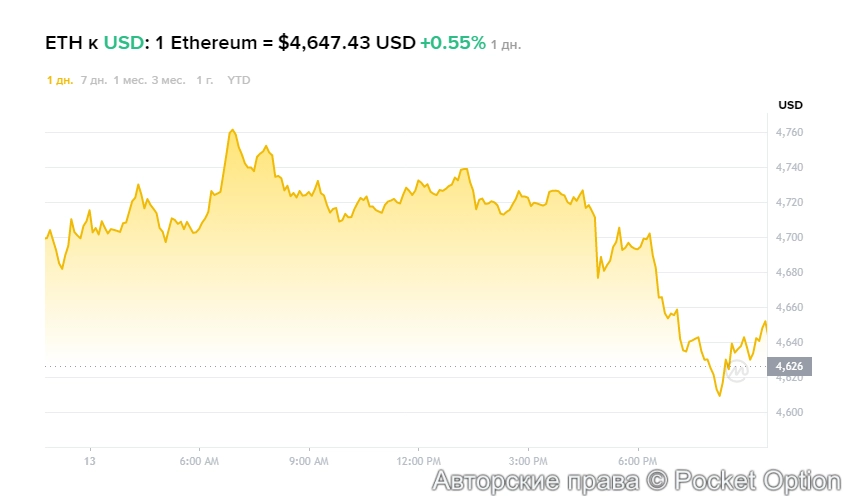
Task: Click the +0.55% price change indicator
Action: 452,43
